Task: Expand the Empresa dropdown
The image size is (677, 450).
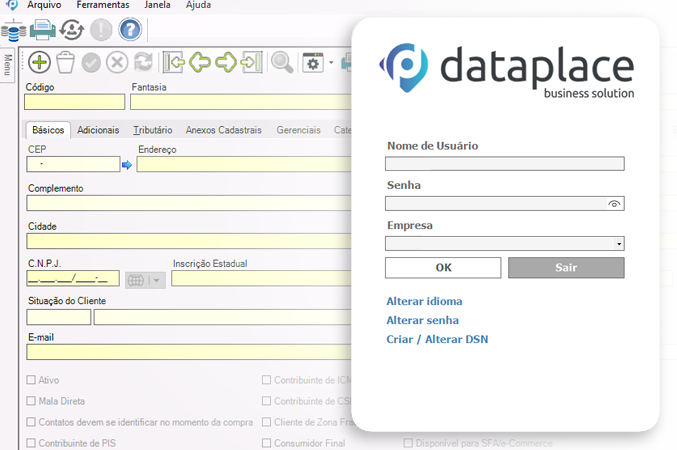Action: (x=619, y=244)
